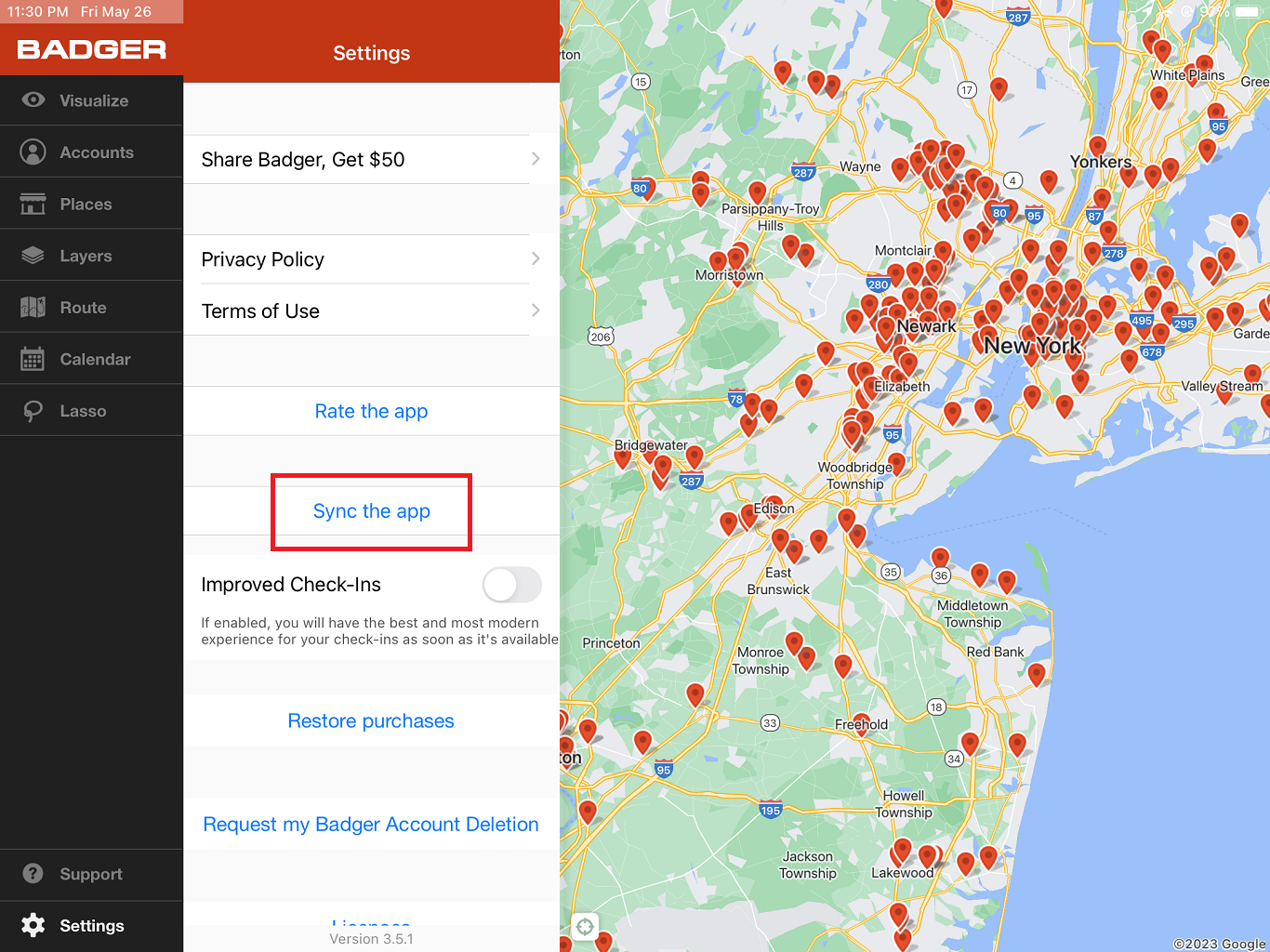Click Sync the app
This screenshot has height=952, width=1270.
(371, 511)
